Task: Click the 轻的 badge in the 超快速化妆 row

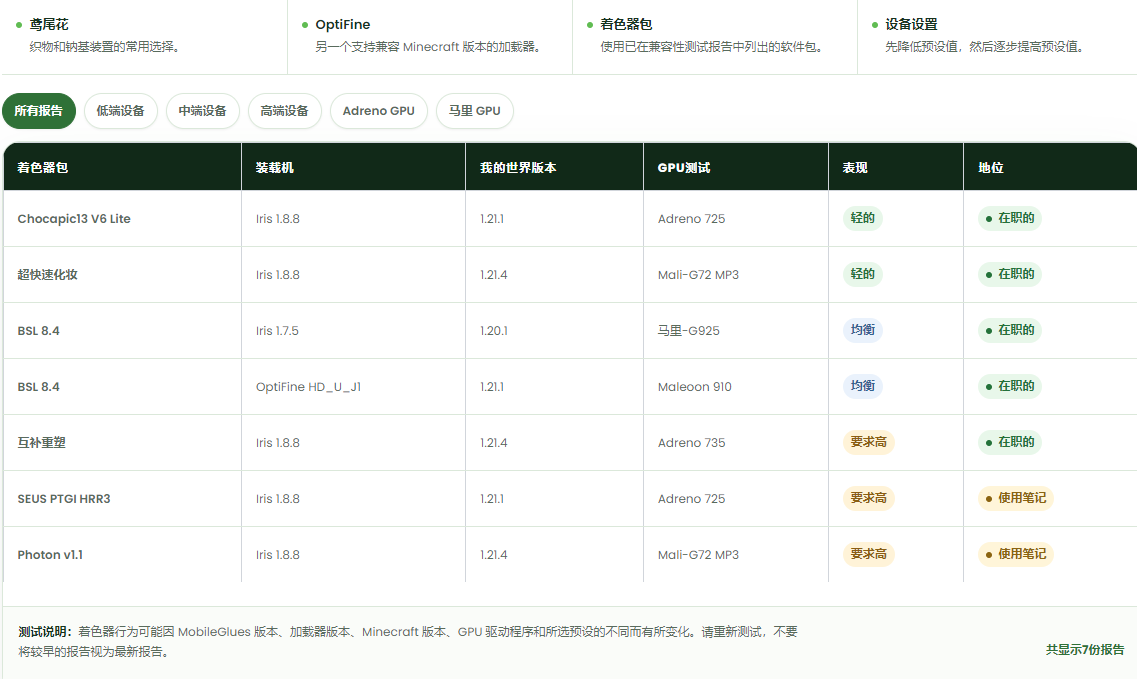Action: 862,273
